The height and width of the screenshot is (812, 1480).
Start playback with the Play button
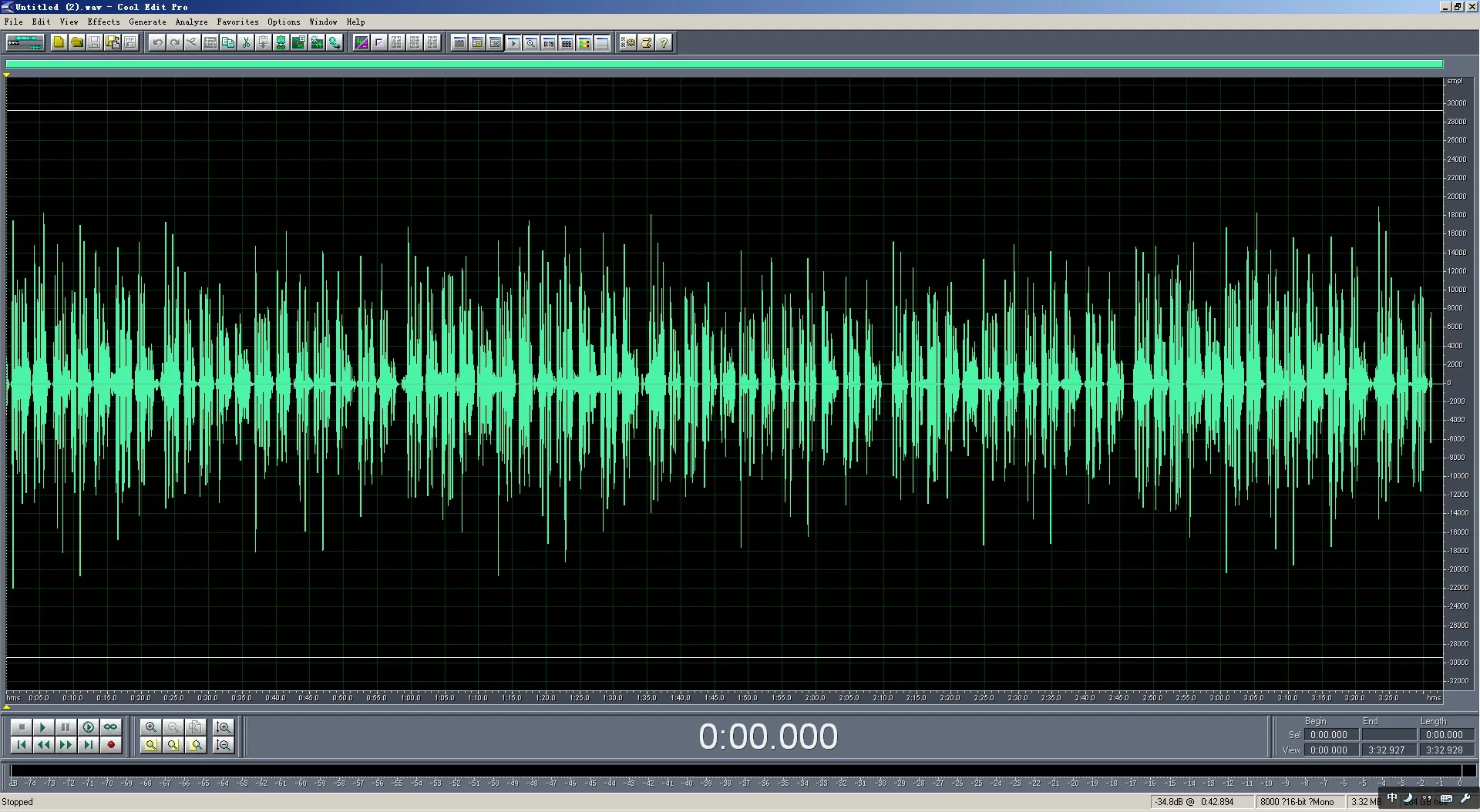point(43,726)
